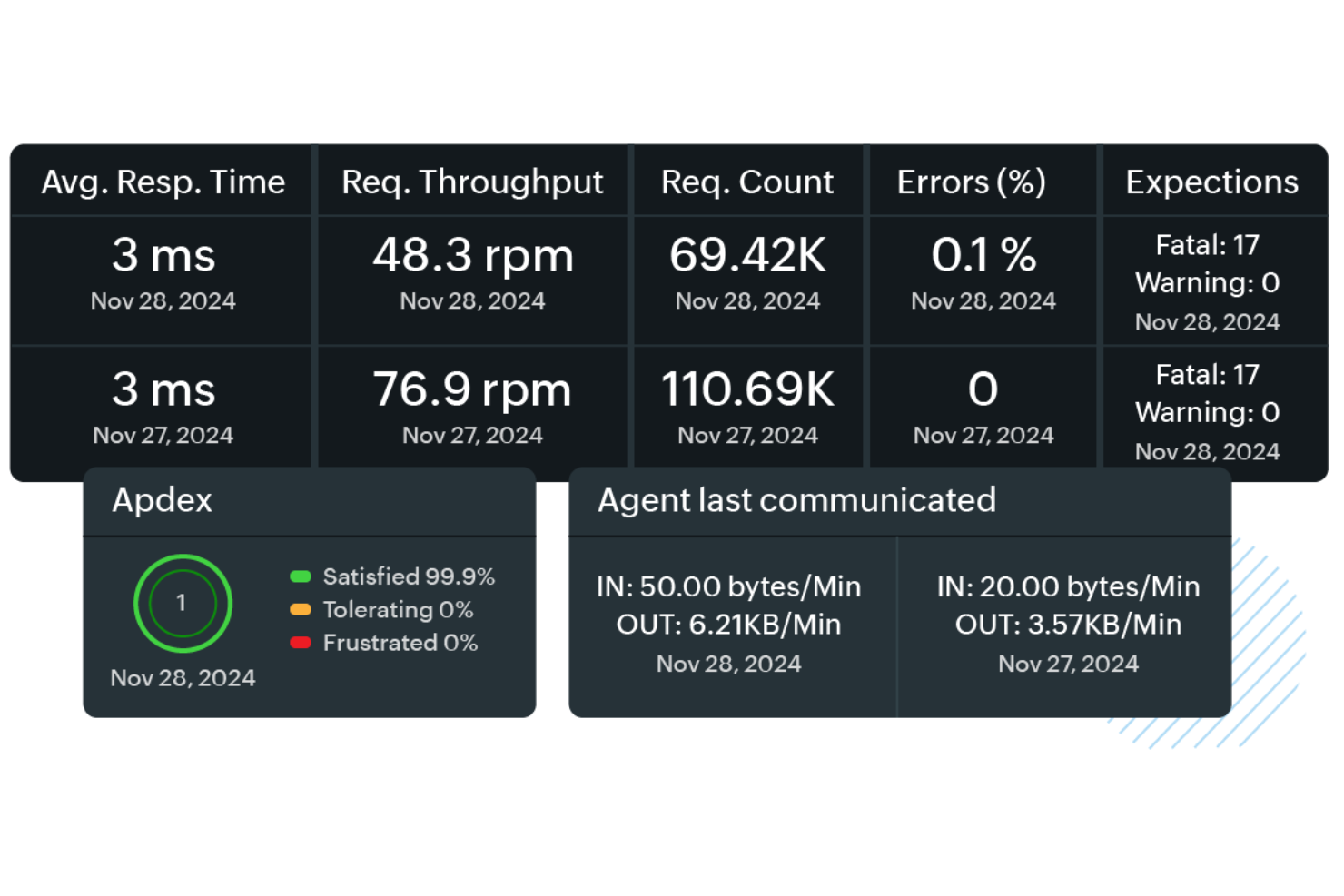Select the Errors (%) column header
This screenshot has width=1344, height=896.
point(972,182)
